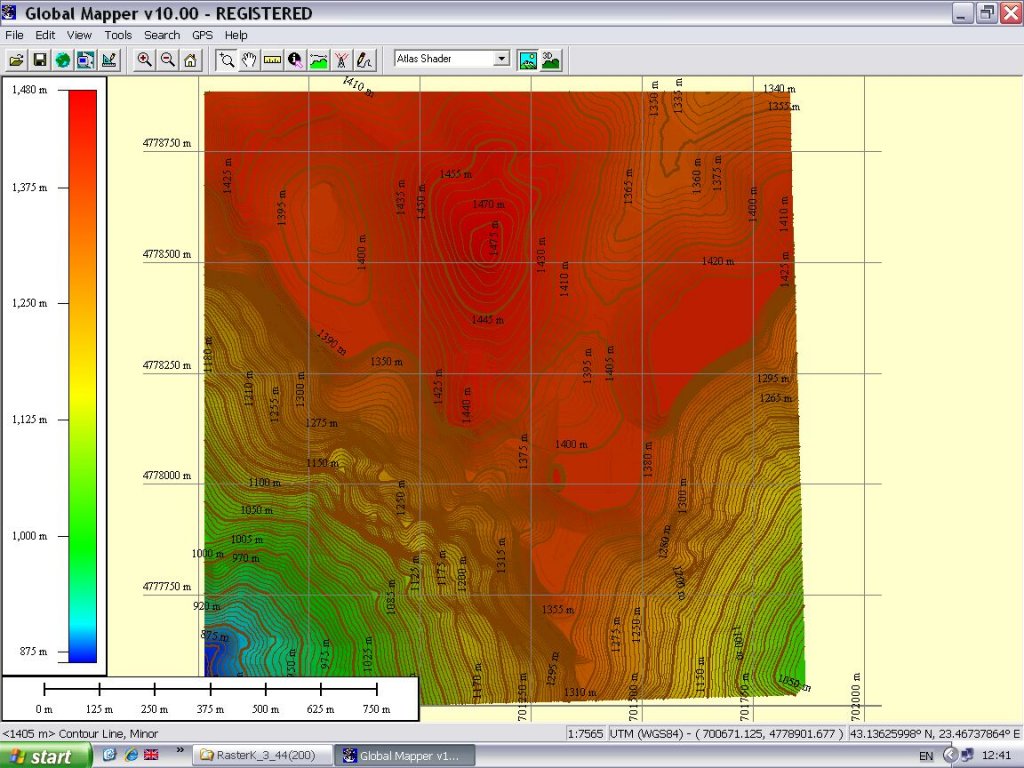Open the Tools menu
The height and width of the screenshot is (768, 1024).
point(118,35)
